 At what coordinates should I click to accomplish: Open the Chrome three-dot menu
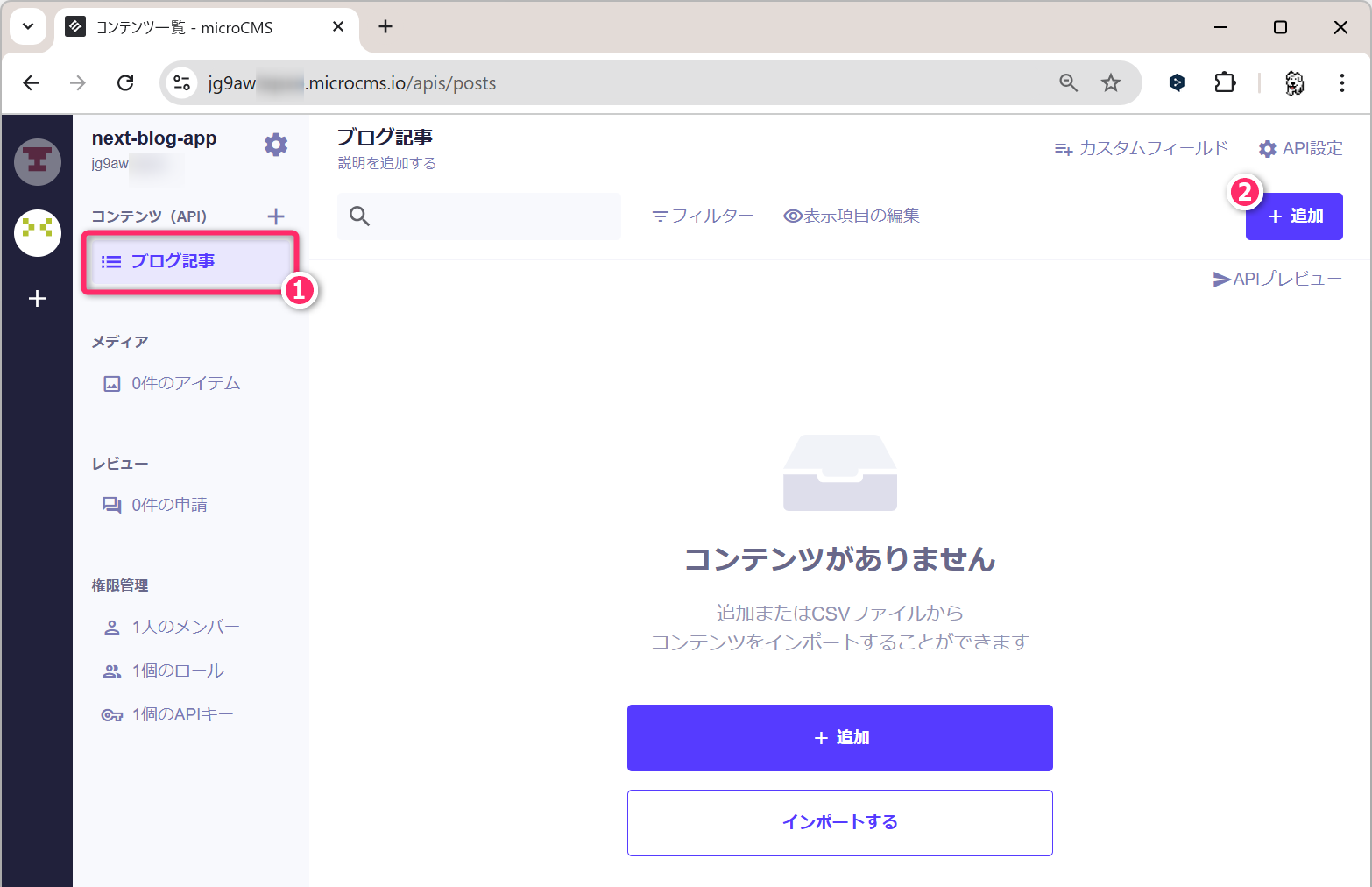(1341, 82)
